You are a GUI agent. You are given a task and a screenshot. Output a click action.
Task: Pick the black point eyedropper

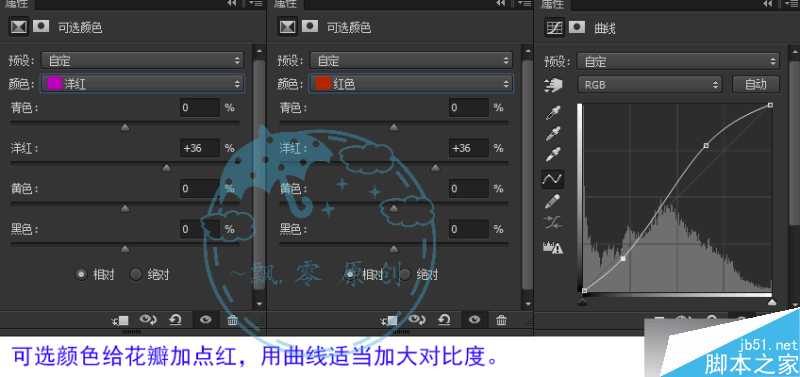tap(553, 113)
